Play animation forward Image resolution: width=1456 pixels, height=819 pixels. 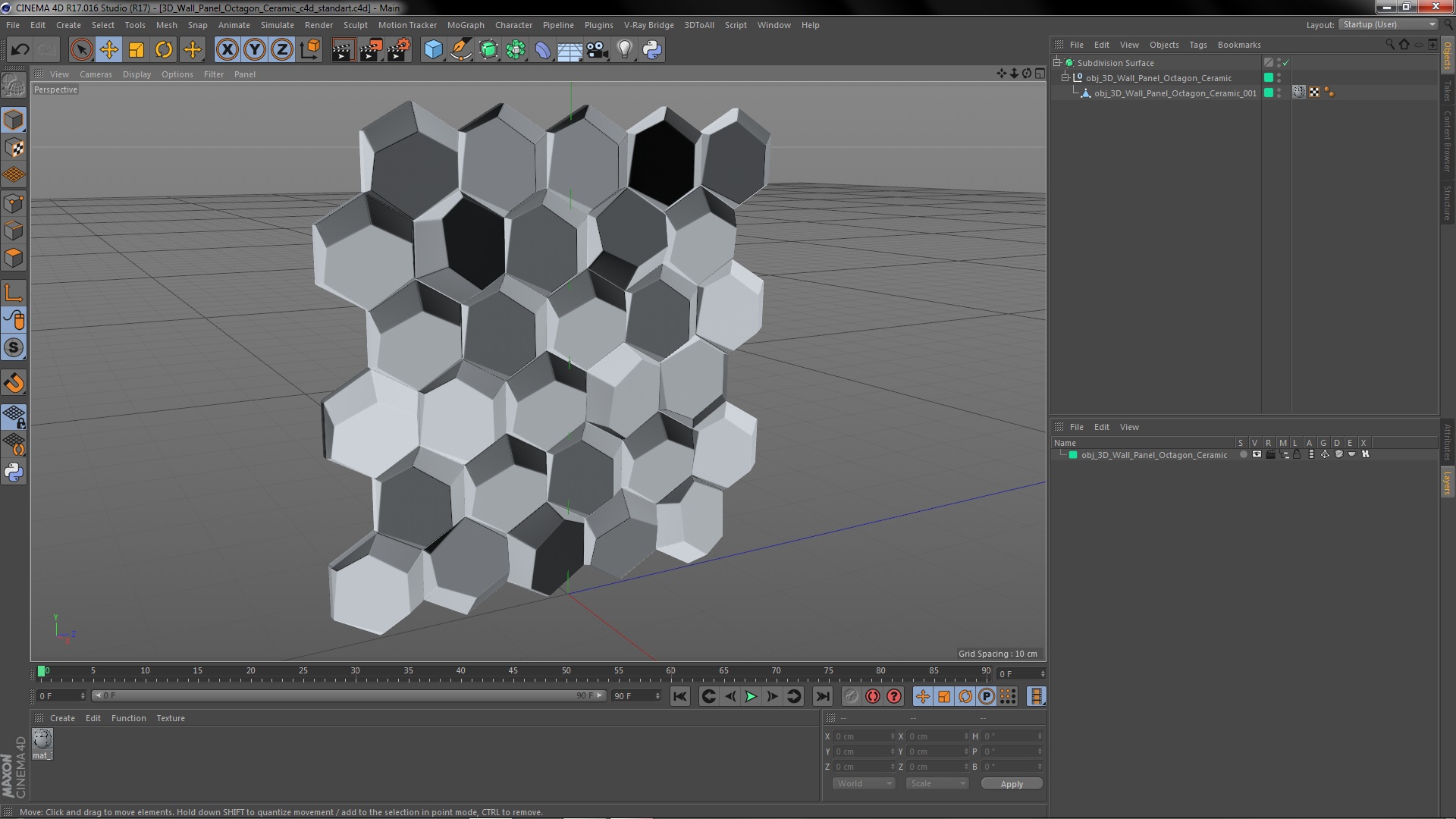pos(751,696)
